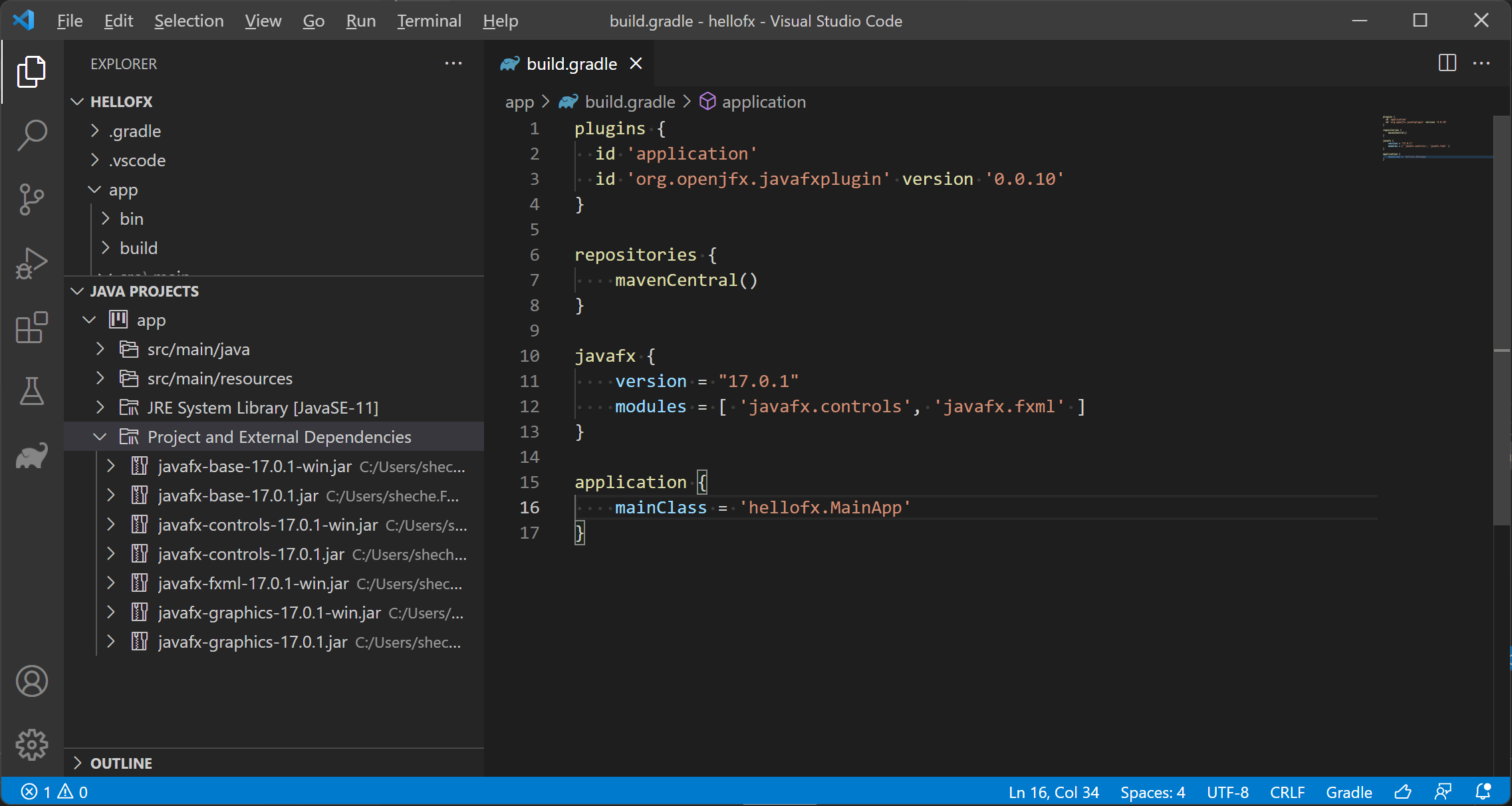Open the Testing flask view

click(31, 391)
